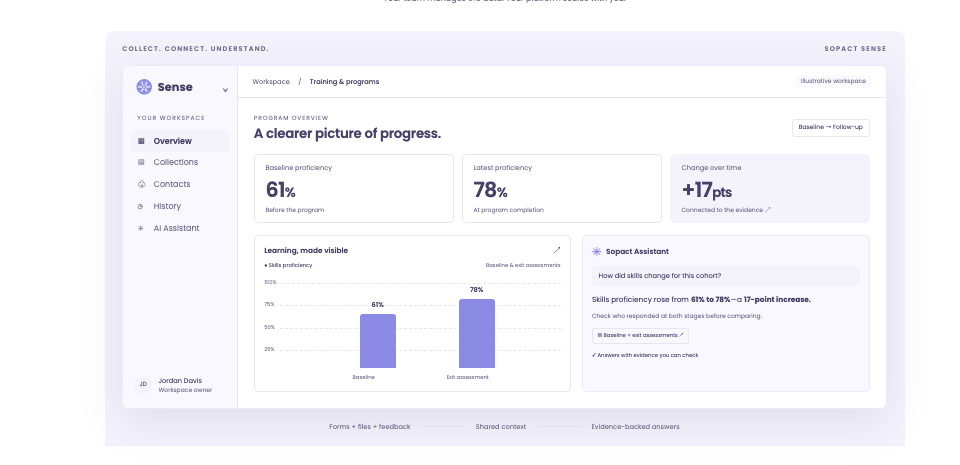
Task: Click the Sopact Assistant star icon
Action: pos(597,251)
